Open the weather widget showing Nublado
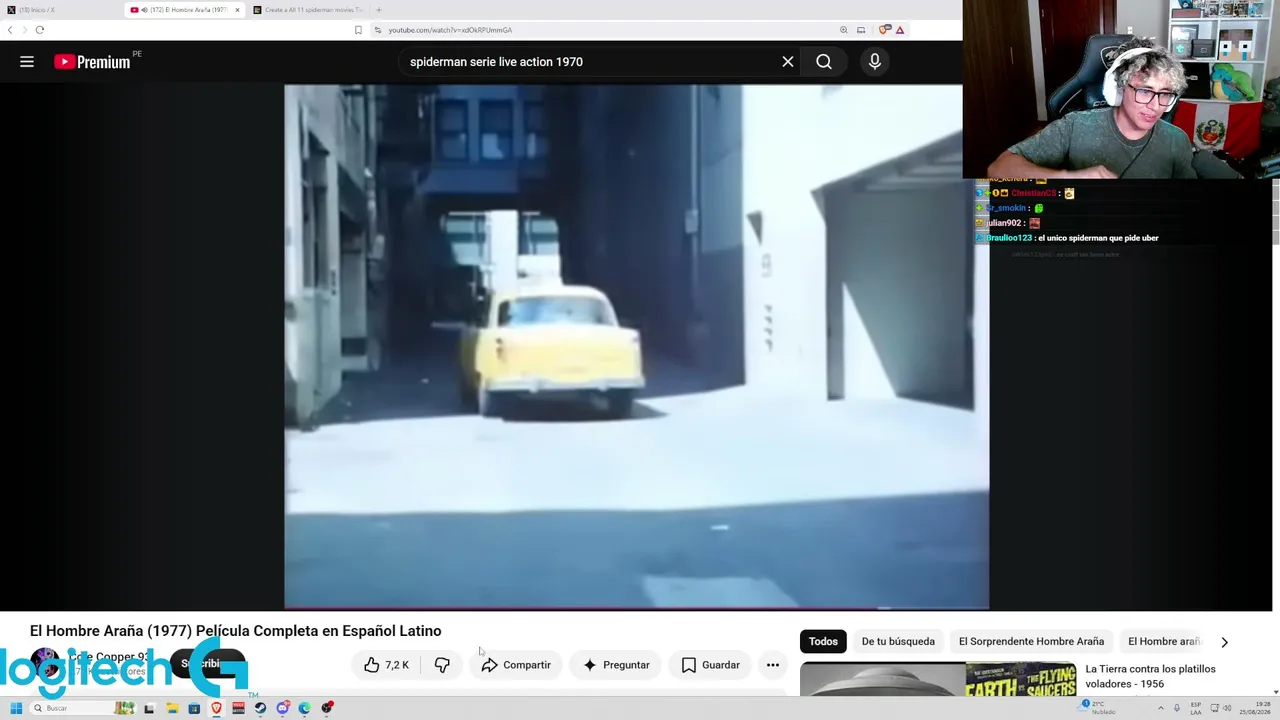This screenshot has height=720, width=1280. 1098,708
